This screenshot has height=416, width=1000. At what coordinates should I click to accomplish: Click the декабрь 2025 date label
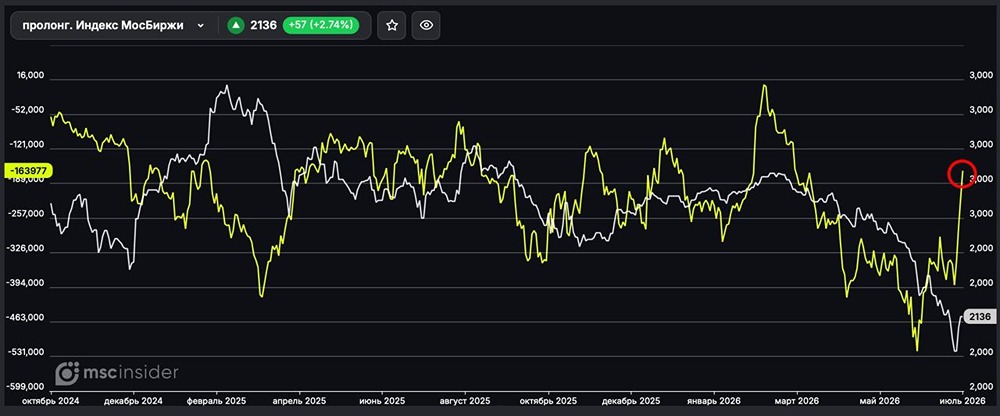tap(631, 401)
